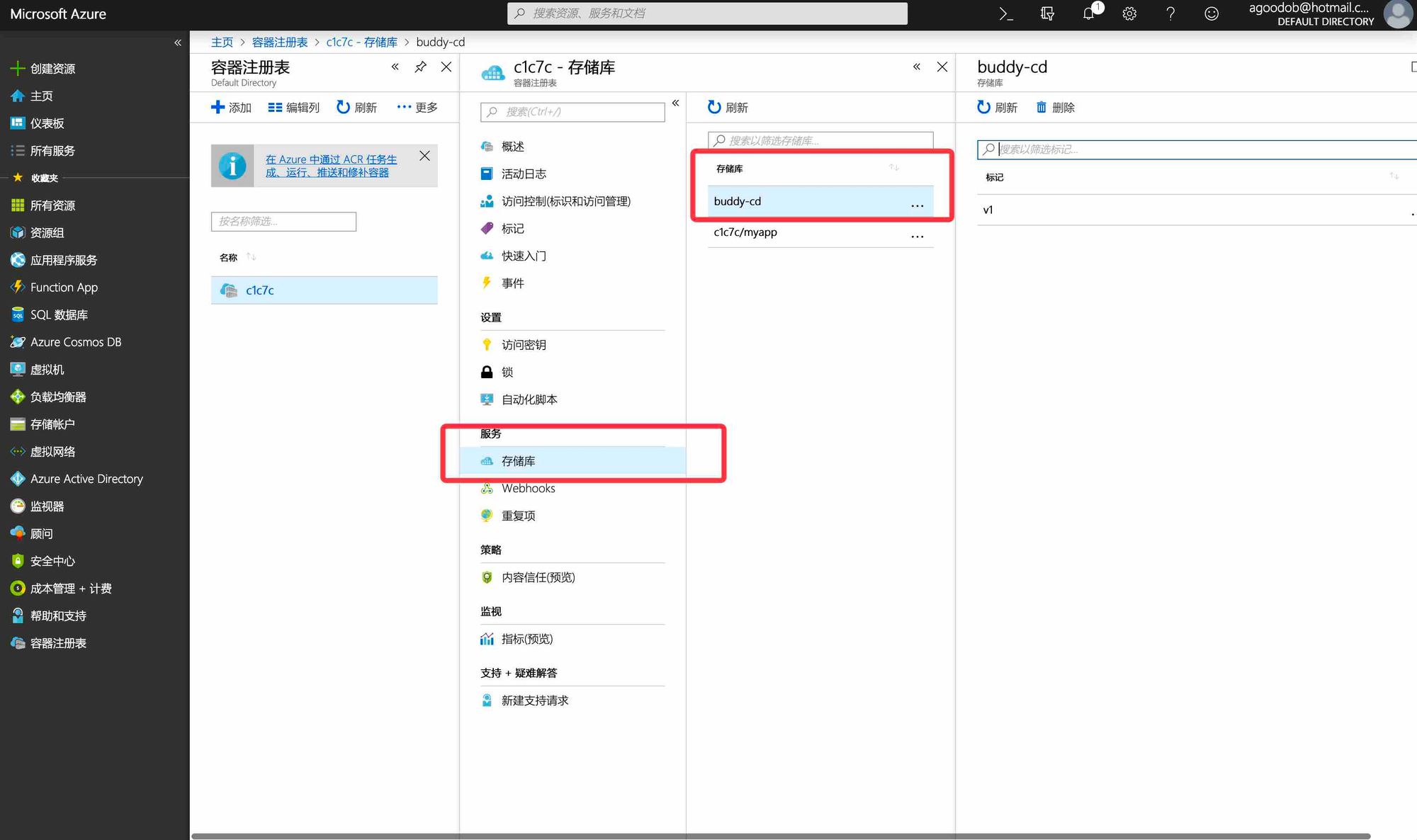1417x840 pixels.
Task: Collapse the left Azure sidebar menu
Action: [x=178, y=42]
